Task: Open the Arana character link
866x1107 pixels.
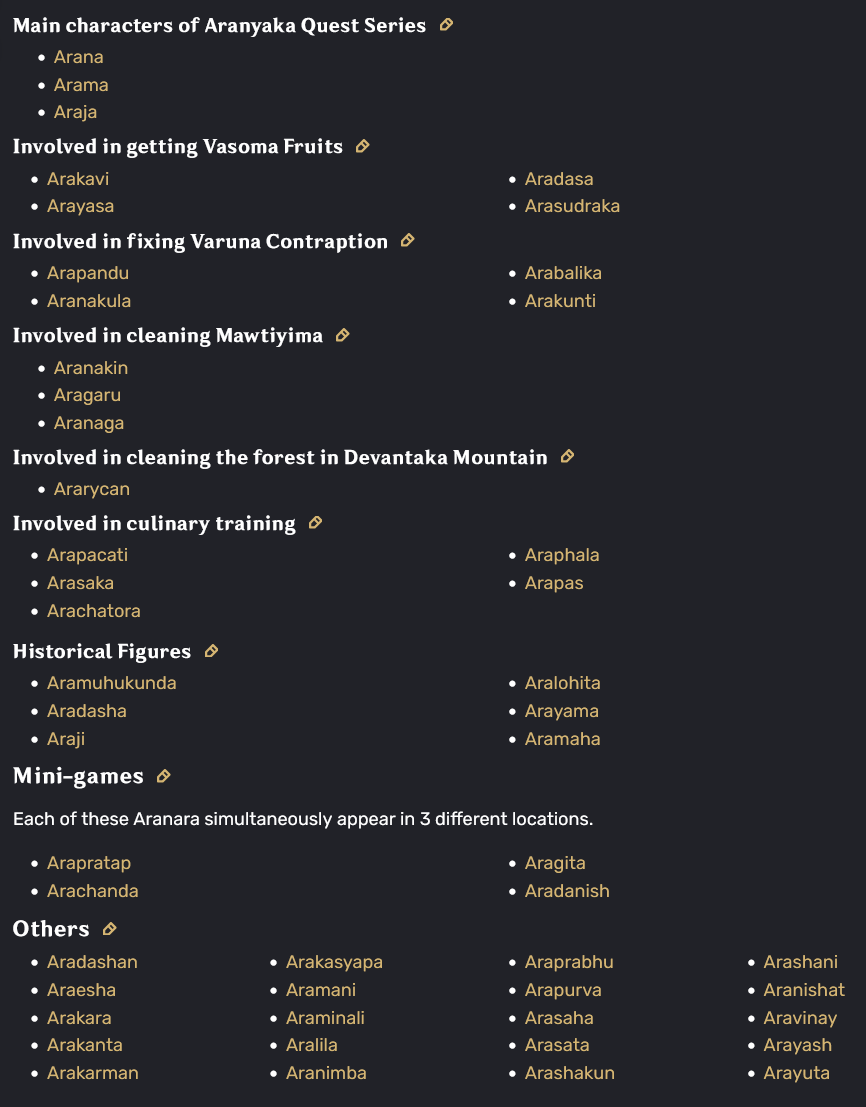Action: (x=78, y=57)
